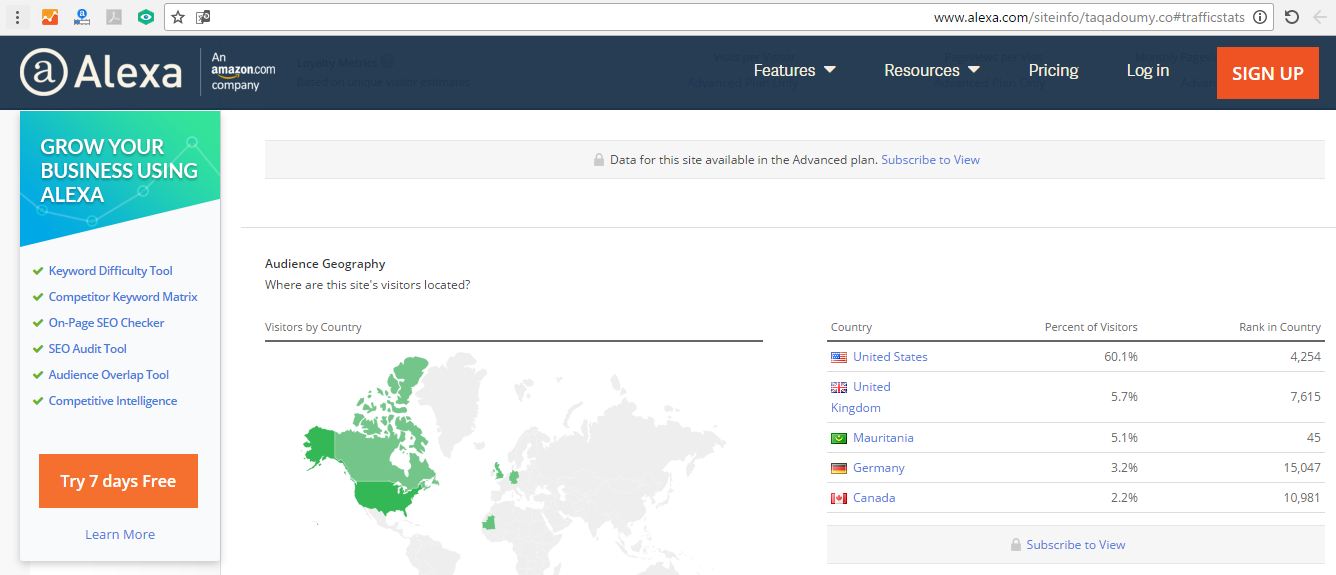The width and height of the screenshot is (1336, 575).
Task: Bookmark this page with the star icon
Action: point(178,17)
